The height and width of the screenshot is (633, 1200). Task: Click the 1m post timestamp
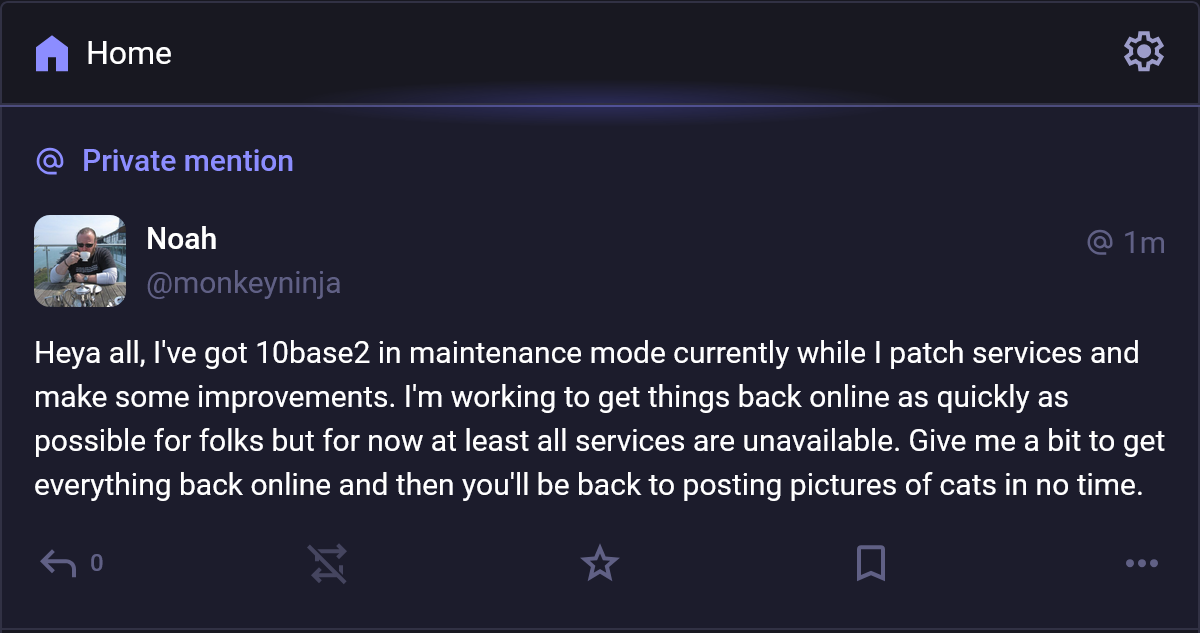(1144, 242)
